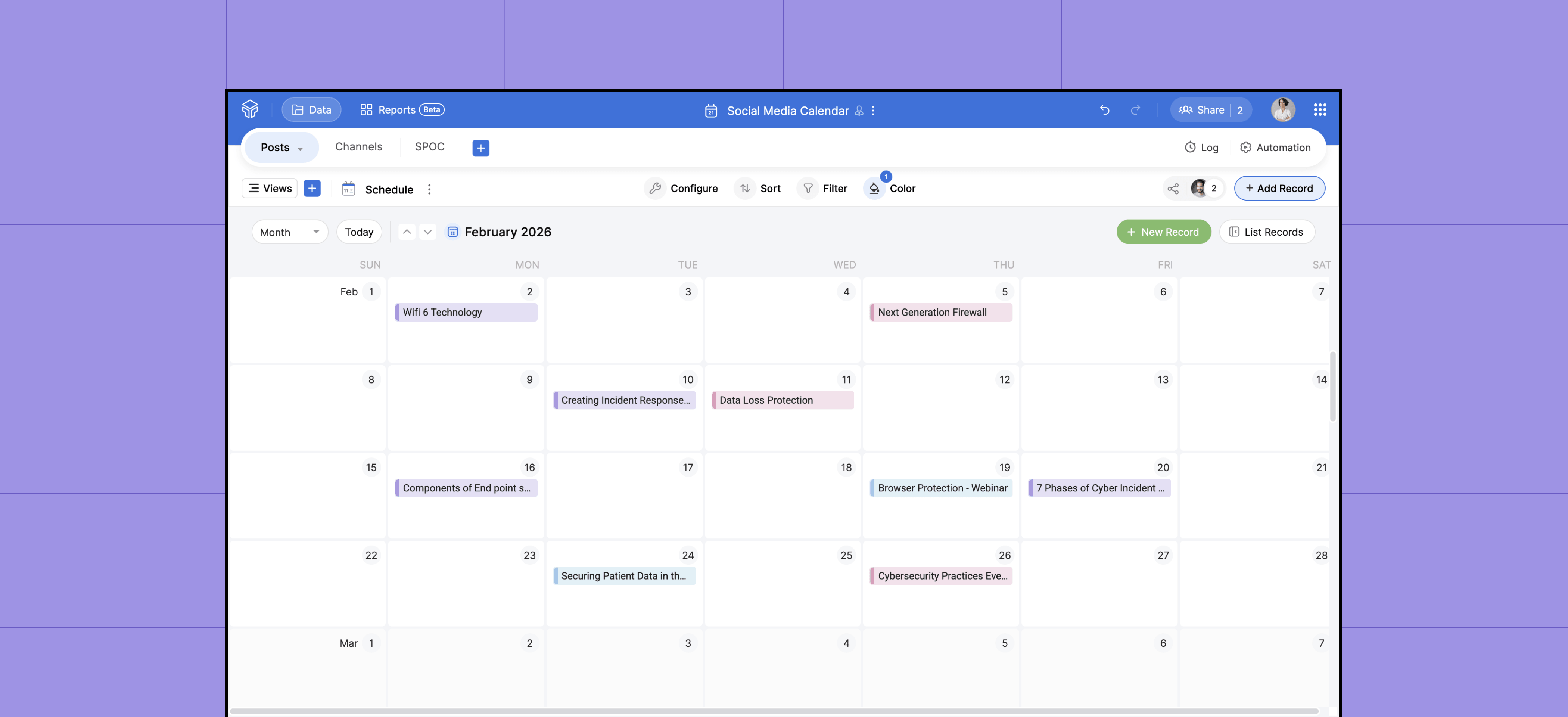Open the Sort options

click(758, 188)
